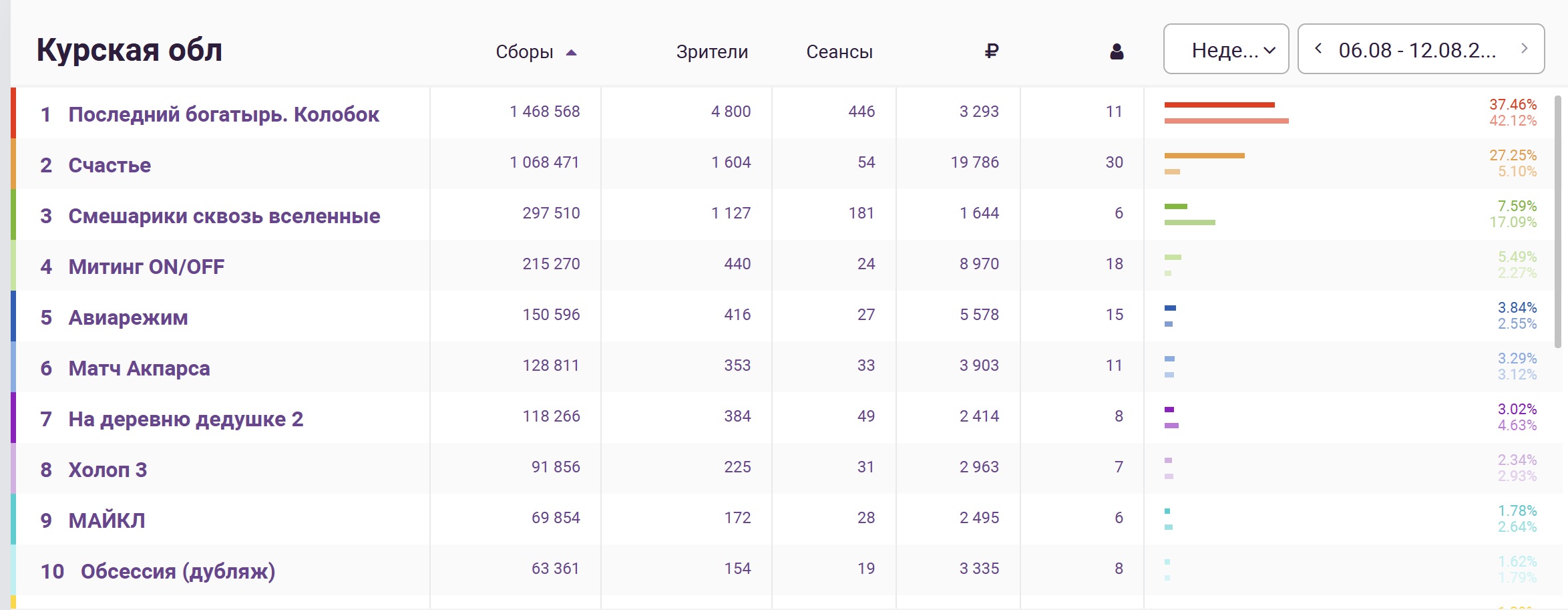Open film Счастье

click(110, 165)
